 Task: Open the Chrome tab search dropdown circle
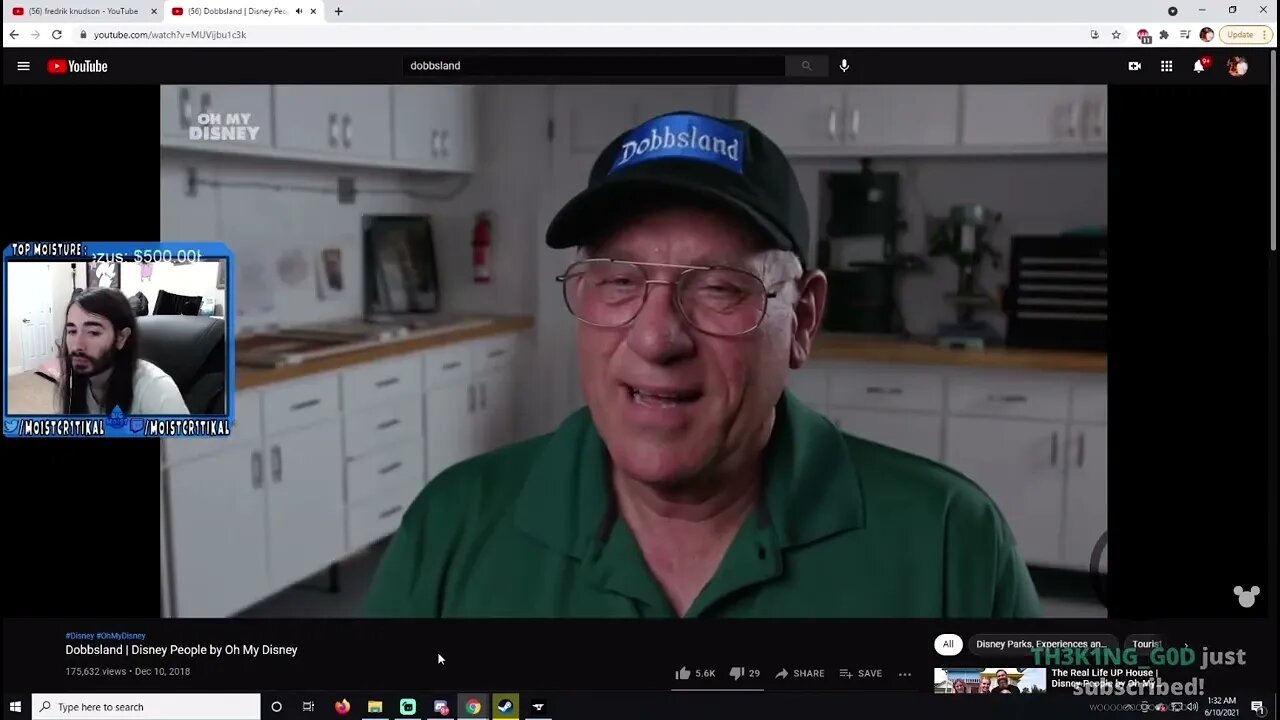click(1173, 11)
